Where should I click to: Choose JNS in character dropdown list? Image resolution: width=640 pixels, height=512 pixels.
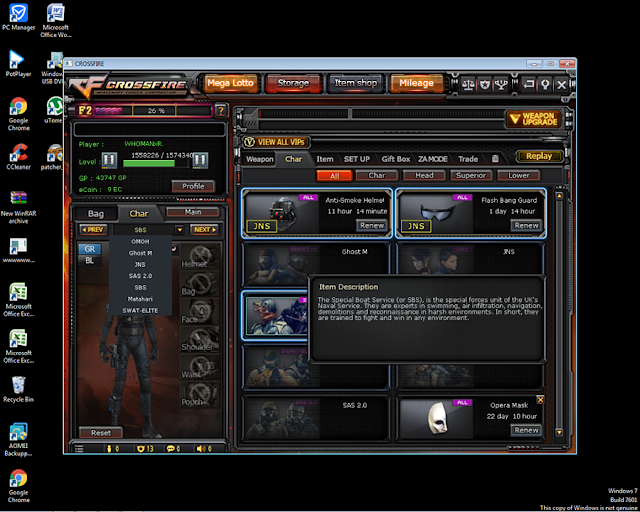point(140,265)
